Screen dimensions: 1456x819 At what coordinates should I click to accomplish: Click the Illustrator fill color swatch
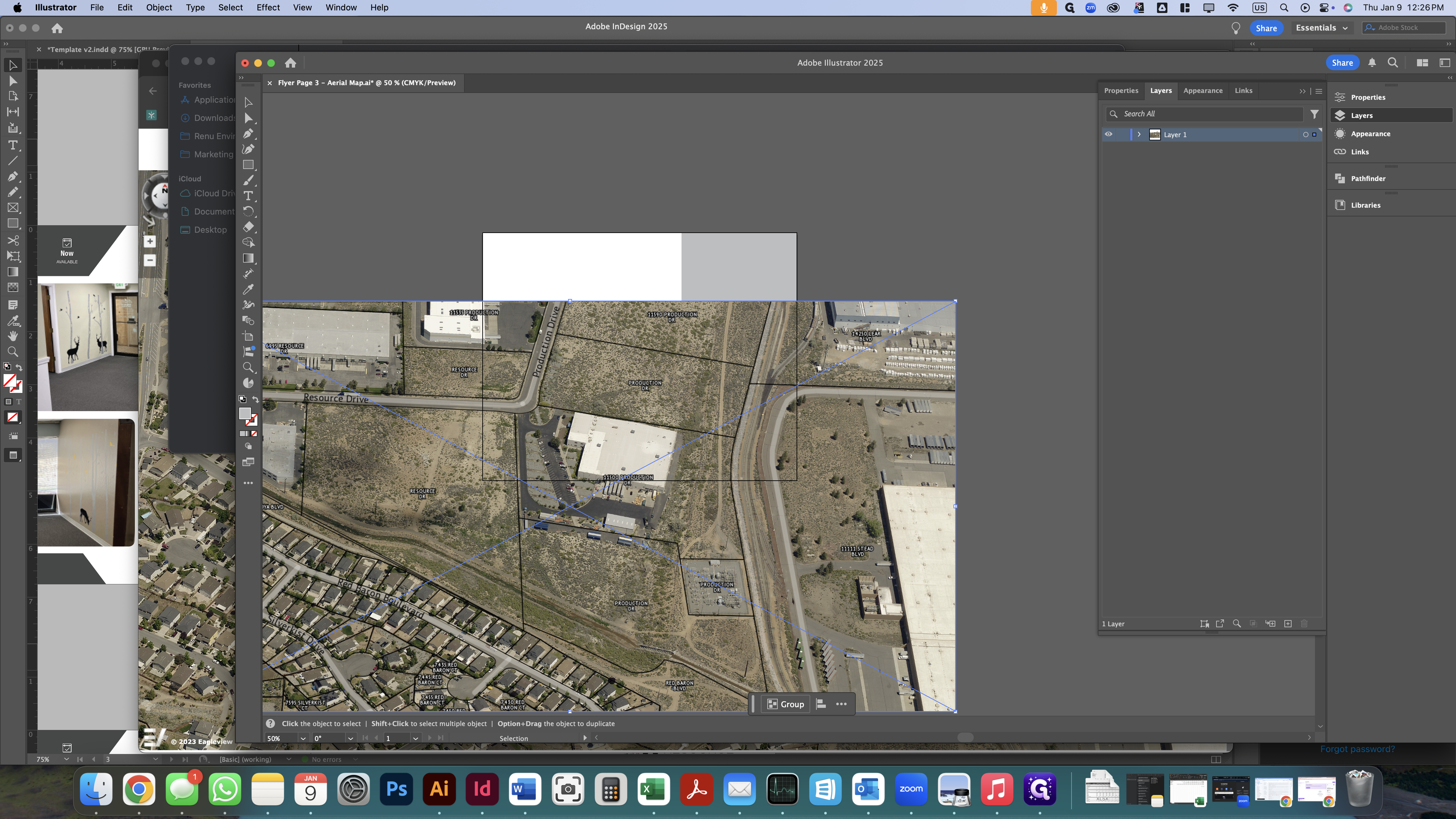245,414
